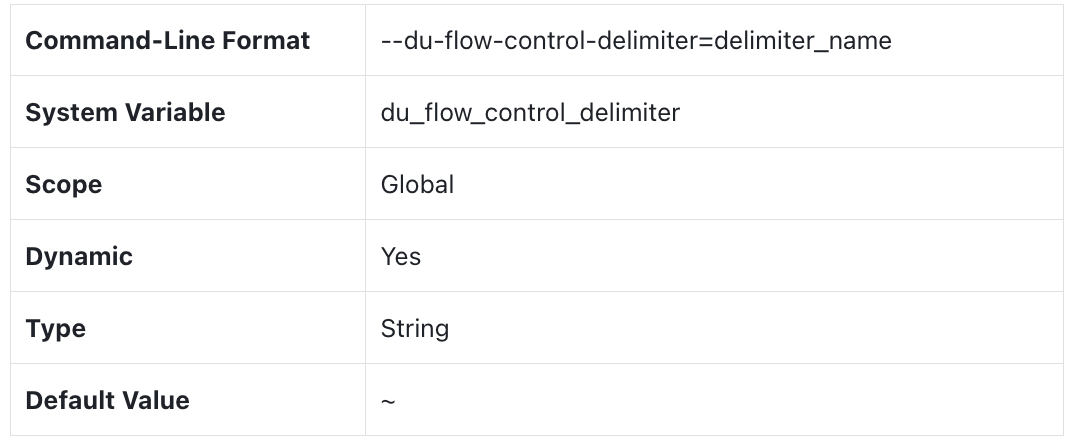Click the System Variable label cell
The height and width of the screenshot is (440, 1070).
coord(125,113)
